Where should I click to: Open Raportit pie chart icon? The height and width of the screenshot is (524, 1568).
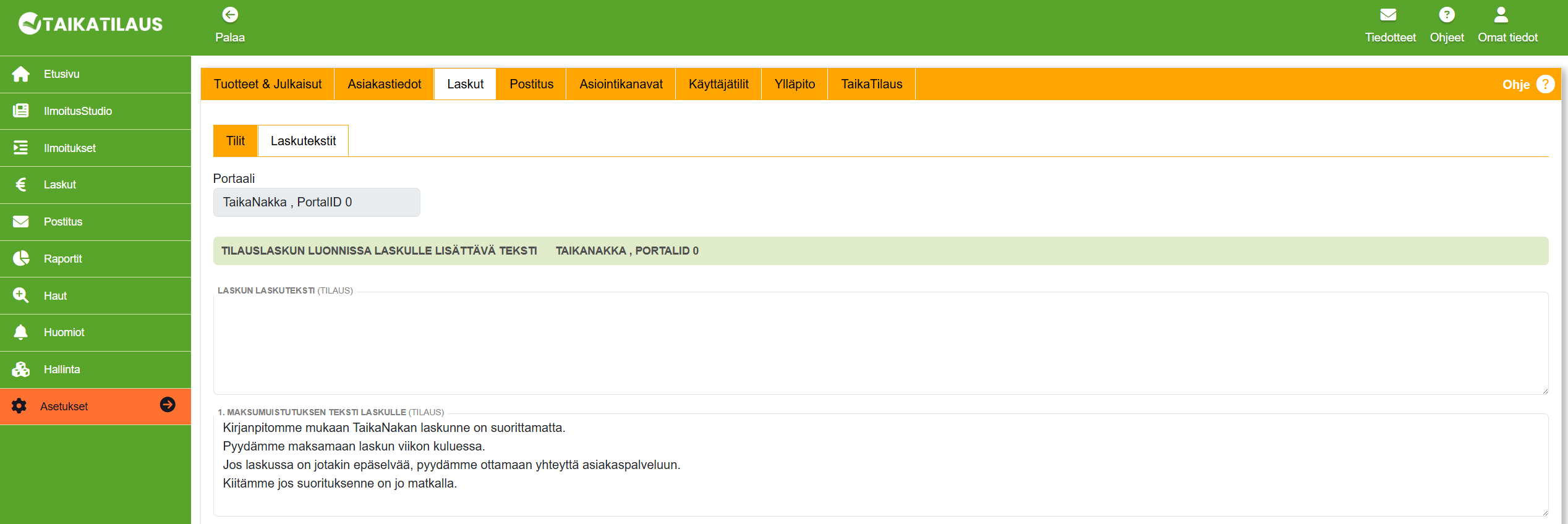20,258
